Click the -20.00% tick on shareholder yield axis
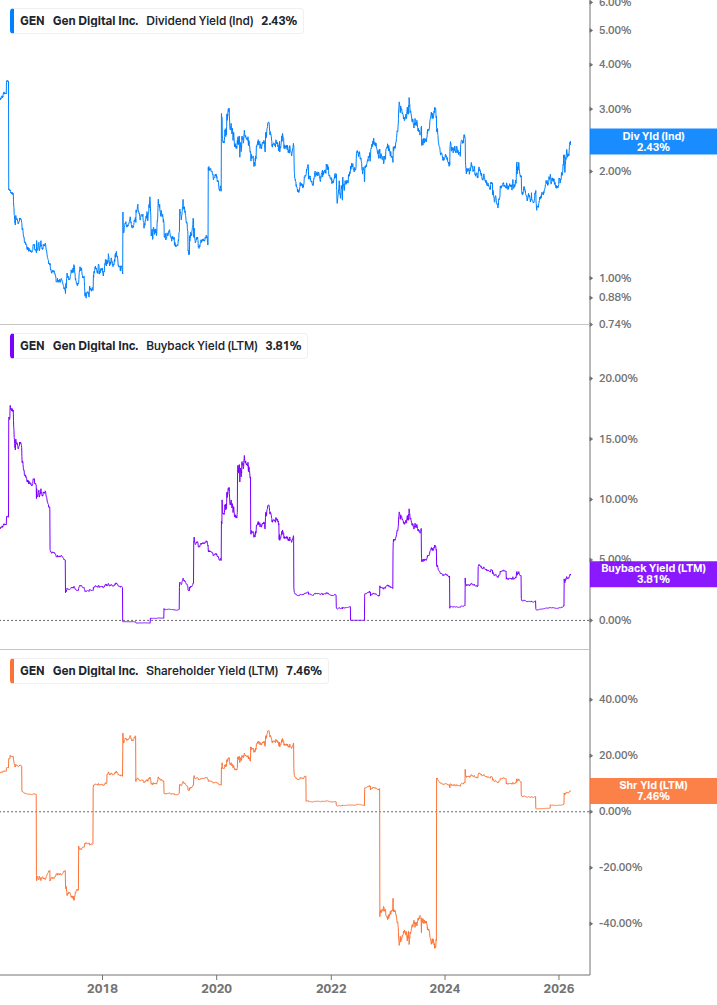Screen dimensions: 717x1005 click(x=620, y=867)
